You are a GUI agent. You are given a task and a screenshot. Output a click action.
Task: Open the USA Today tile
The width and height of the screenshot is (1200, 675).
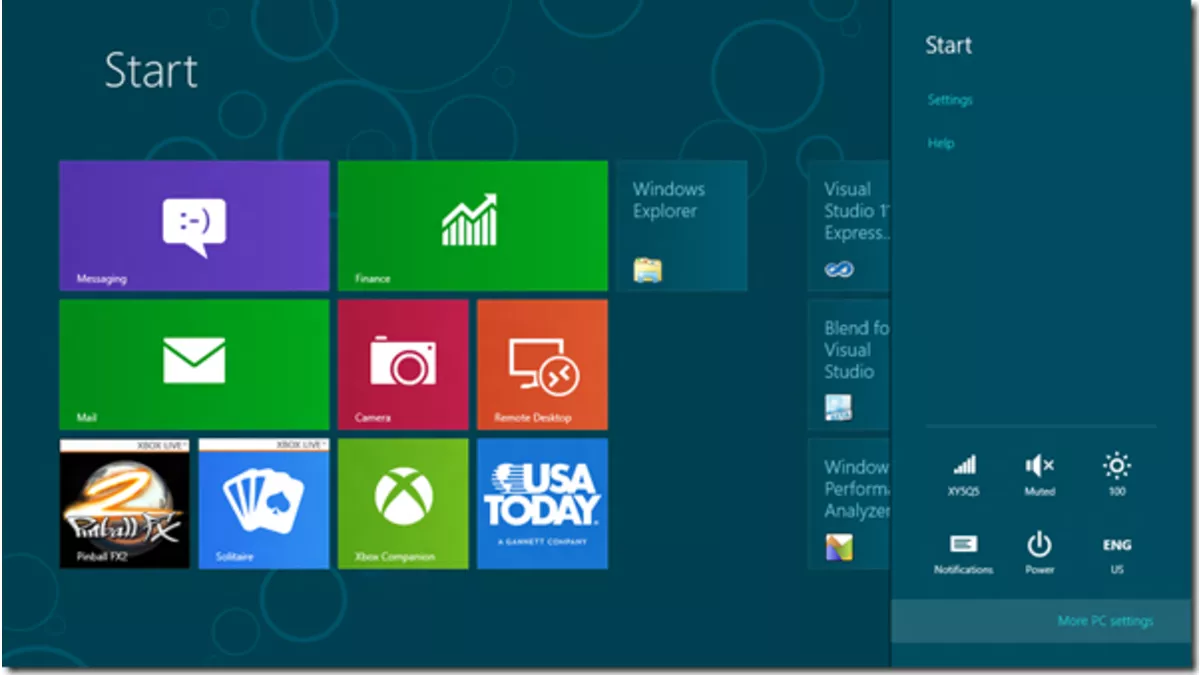pyautogui.click(x=542, y=503)
